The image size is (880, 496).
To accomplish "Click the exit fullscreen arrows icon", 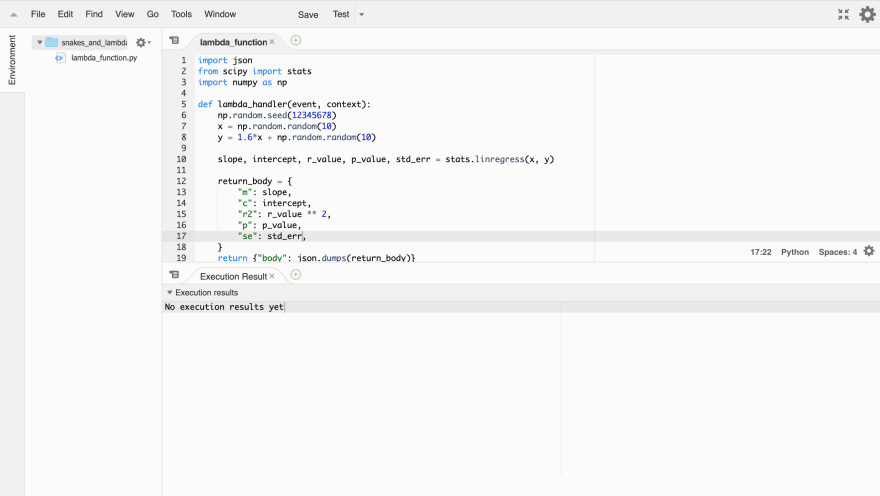I will coord(843,15).
